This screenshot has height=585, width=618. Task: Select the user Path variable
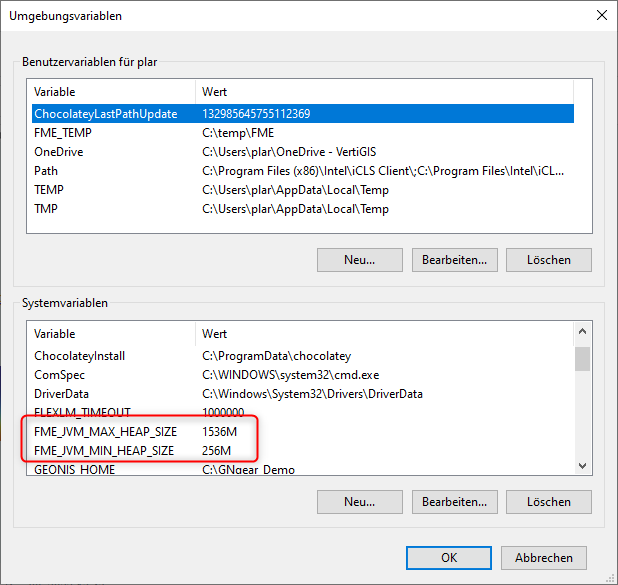(x=303, y=171)
